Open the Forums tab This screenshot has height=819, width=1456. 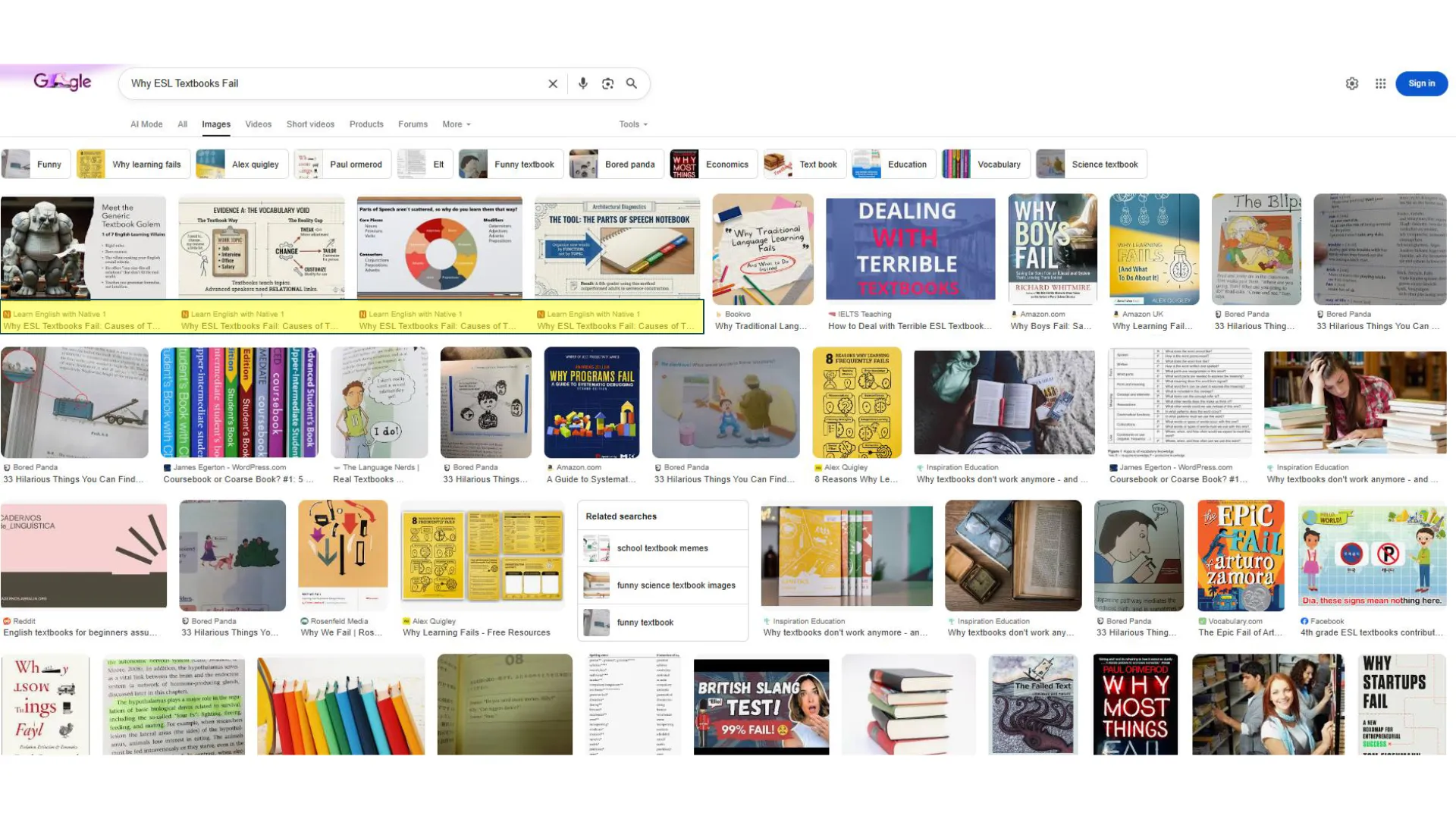(x=413, y=124)
